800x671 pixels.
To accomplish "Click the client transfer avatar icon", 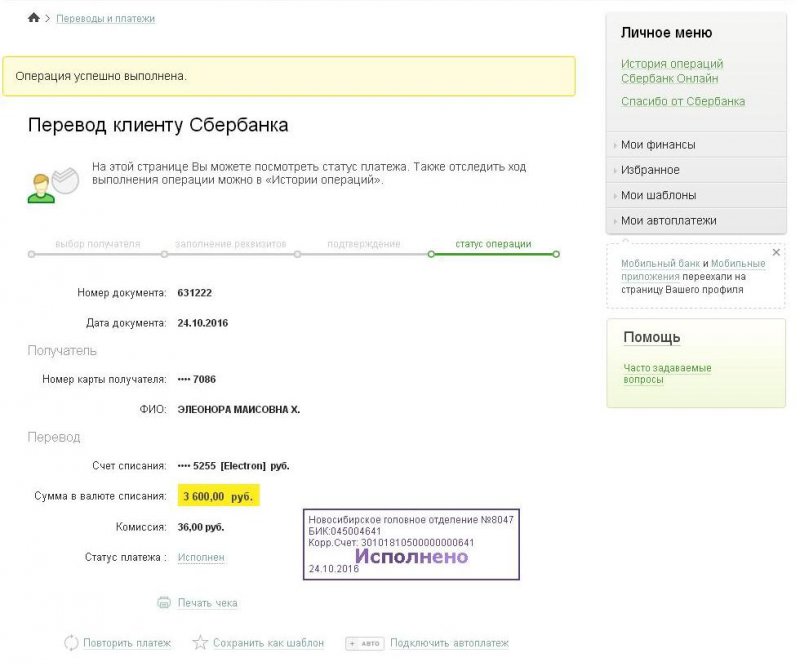I will click(x=53, y=185).
